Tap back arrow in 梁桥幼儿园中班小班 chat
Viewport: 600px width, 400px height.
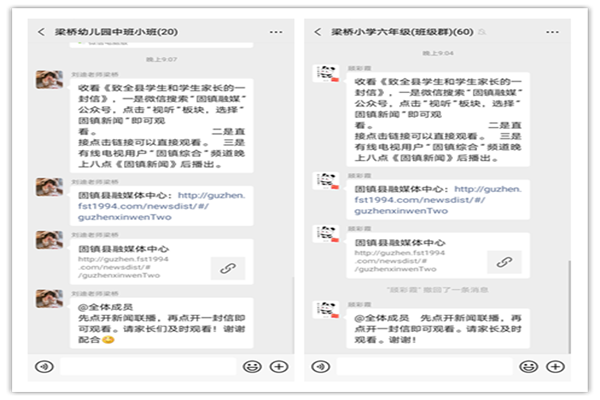click(41, 32)
